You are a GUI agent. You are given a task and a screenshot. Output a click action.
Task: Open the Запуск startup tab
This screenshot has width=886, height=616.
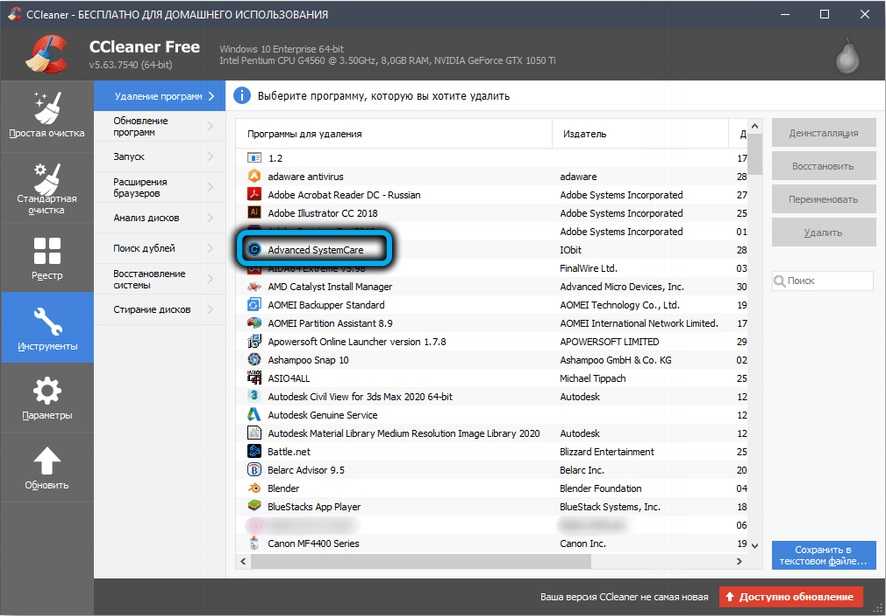[159, 157]
